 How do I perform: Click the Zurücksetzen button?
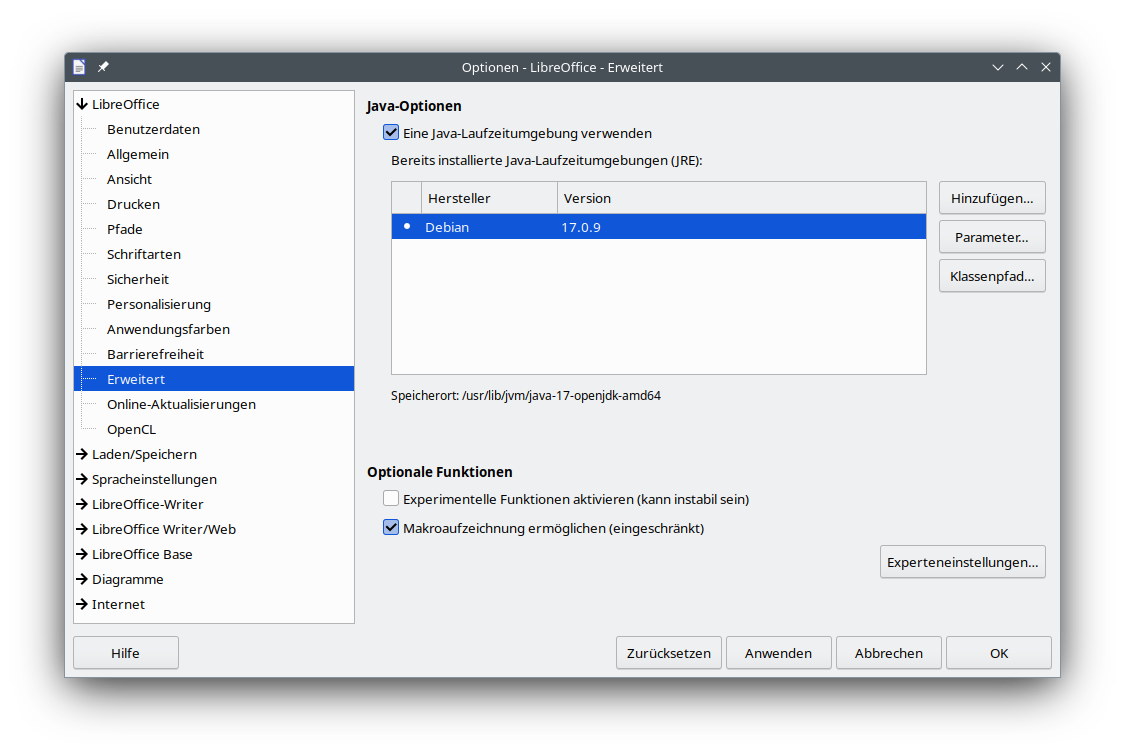669,653
